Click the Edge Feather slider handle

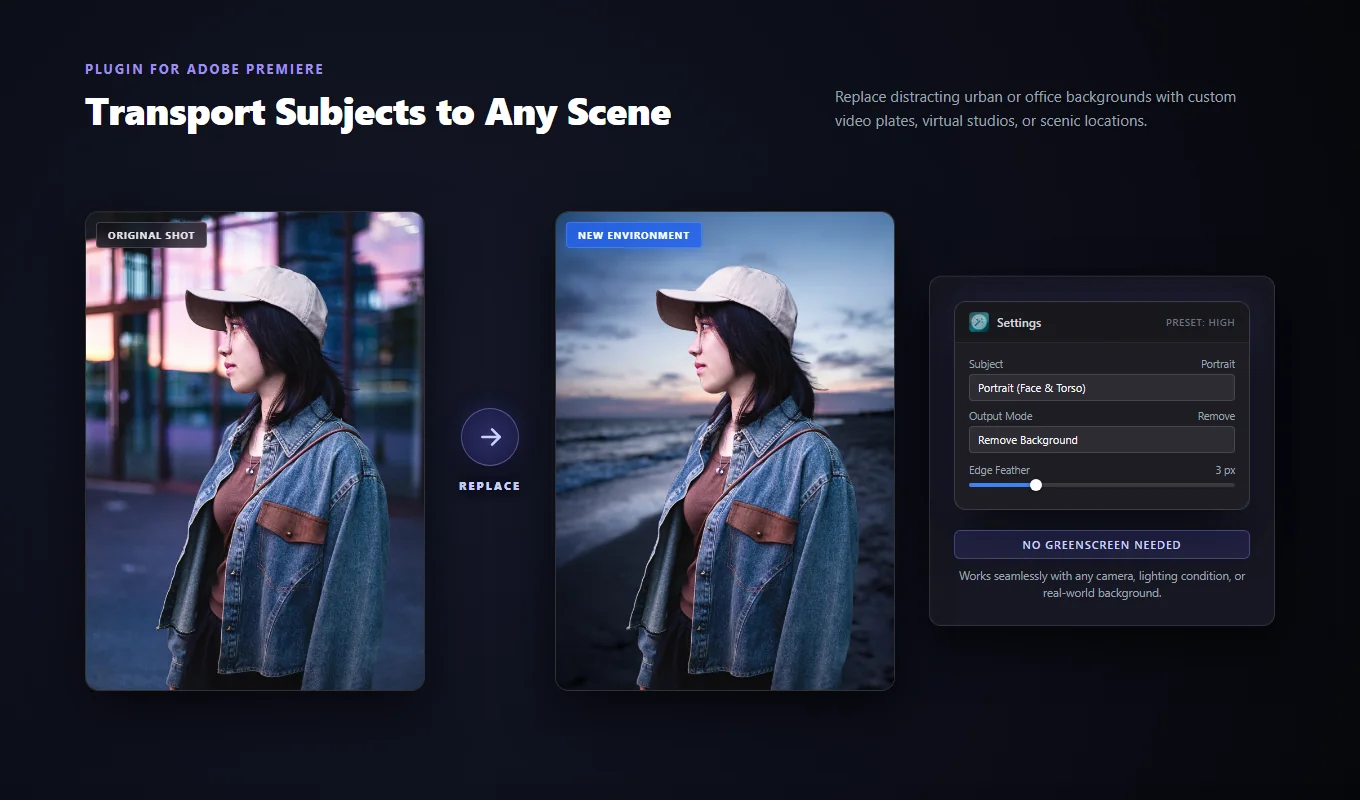pyautogui.click(x=1036, y=485)
